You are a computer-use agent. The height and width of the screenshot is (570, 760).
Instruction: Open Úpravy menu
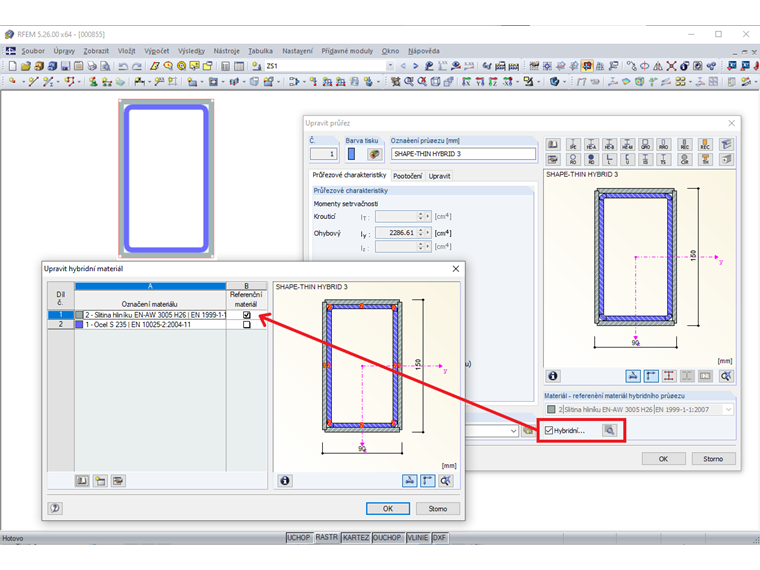pos(64,51)
